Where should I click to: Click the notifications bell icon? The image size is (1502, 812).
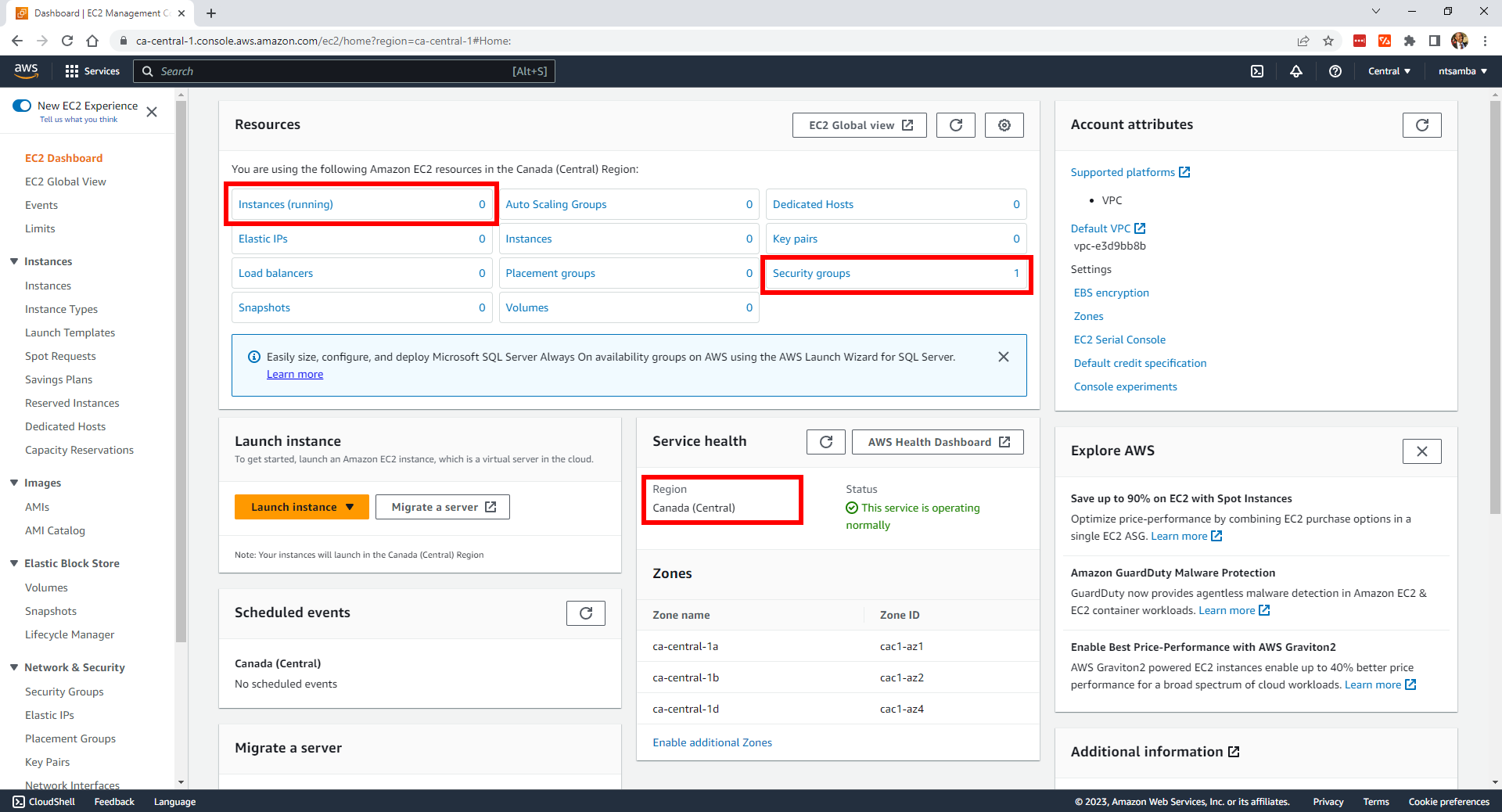click(1295, 71)
